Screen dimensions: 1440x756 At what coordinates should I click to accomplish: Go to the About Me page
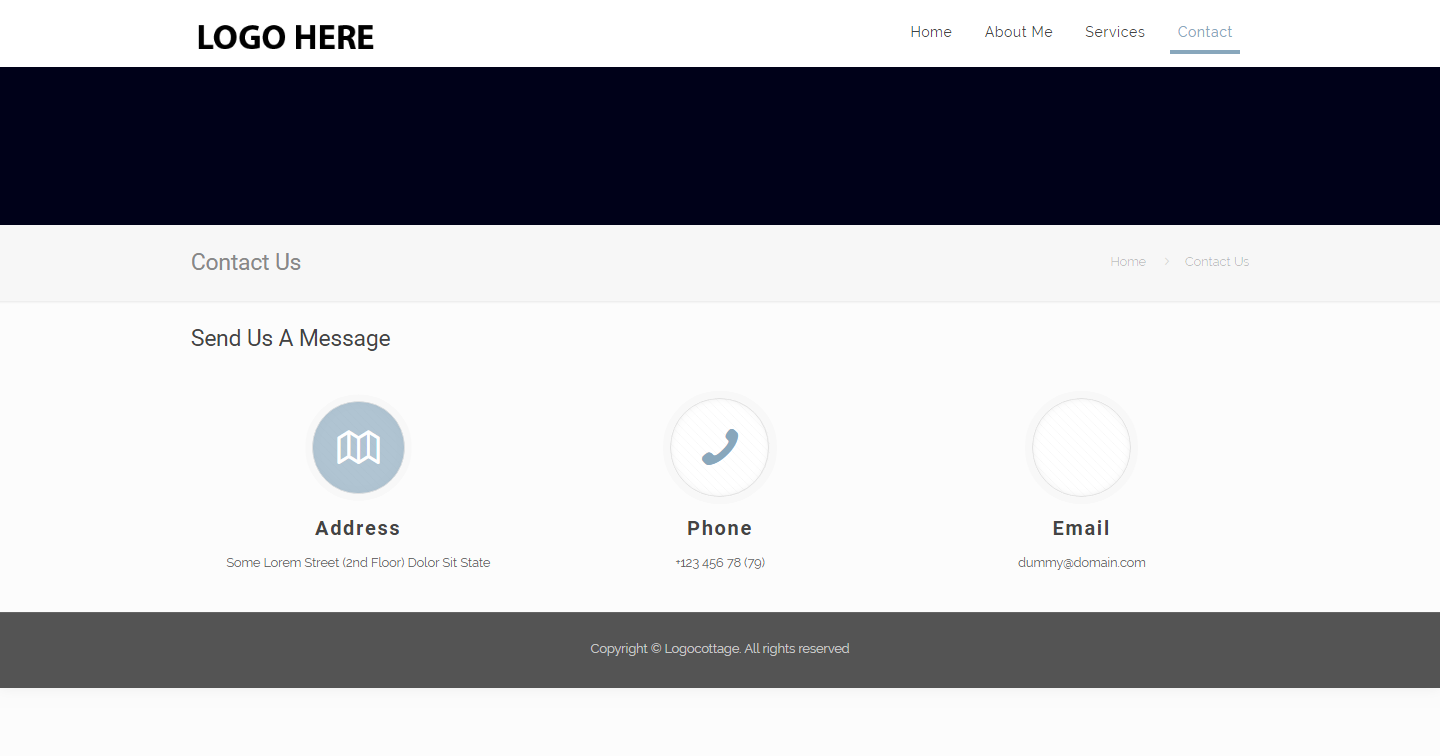(1018, 32)
